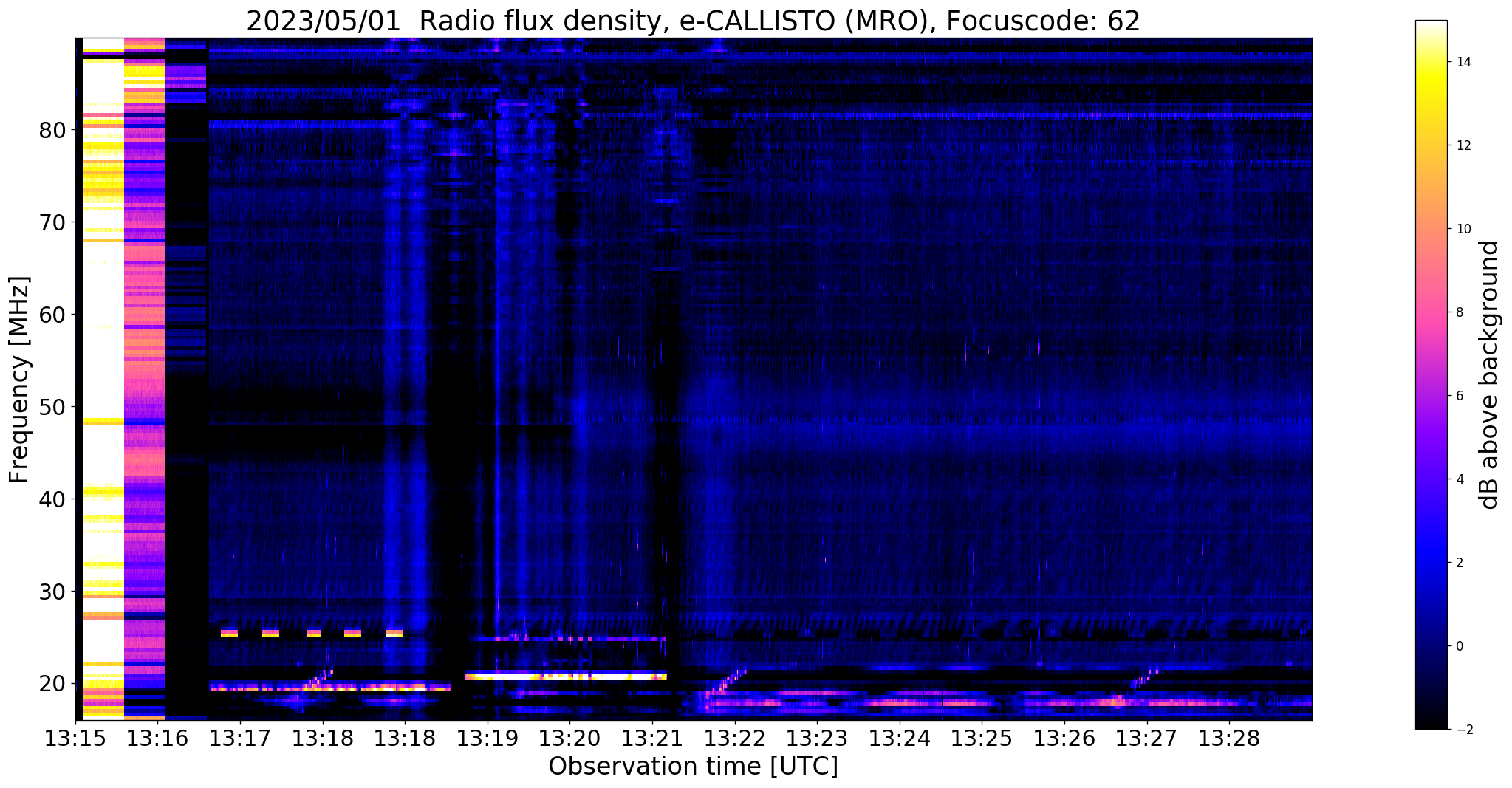Click the 0 tick on the colorbar
This screenshot has width=1512, height=788.
click(x=1459, y=646)
